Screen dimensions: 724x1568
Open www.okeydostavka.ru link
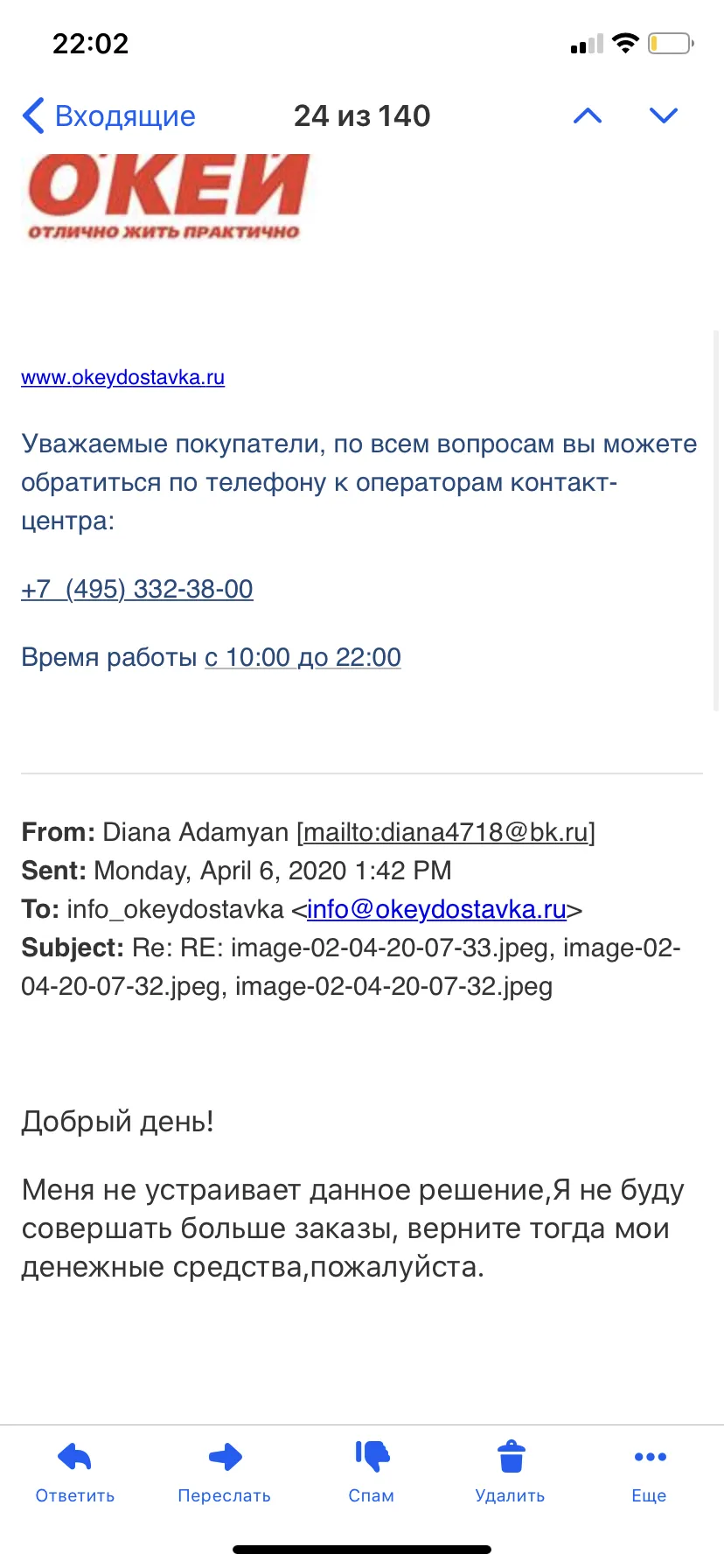[123, 377]
